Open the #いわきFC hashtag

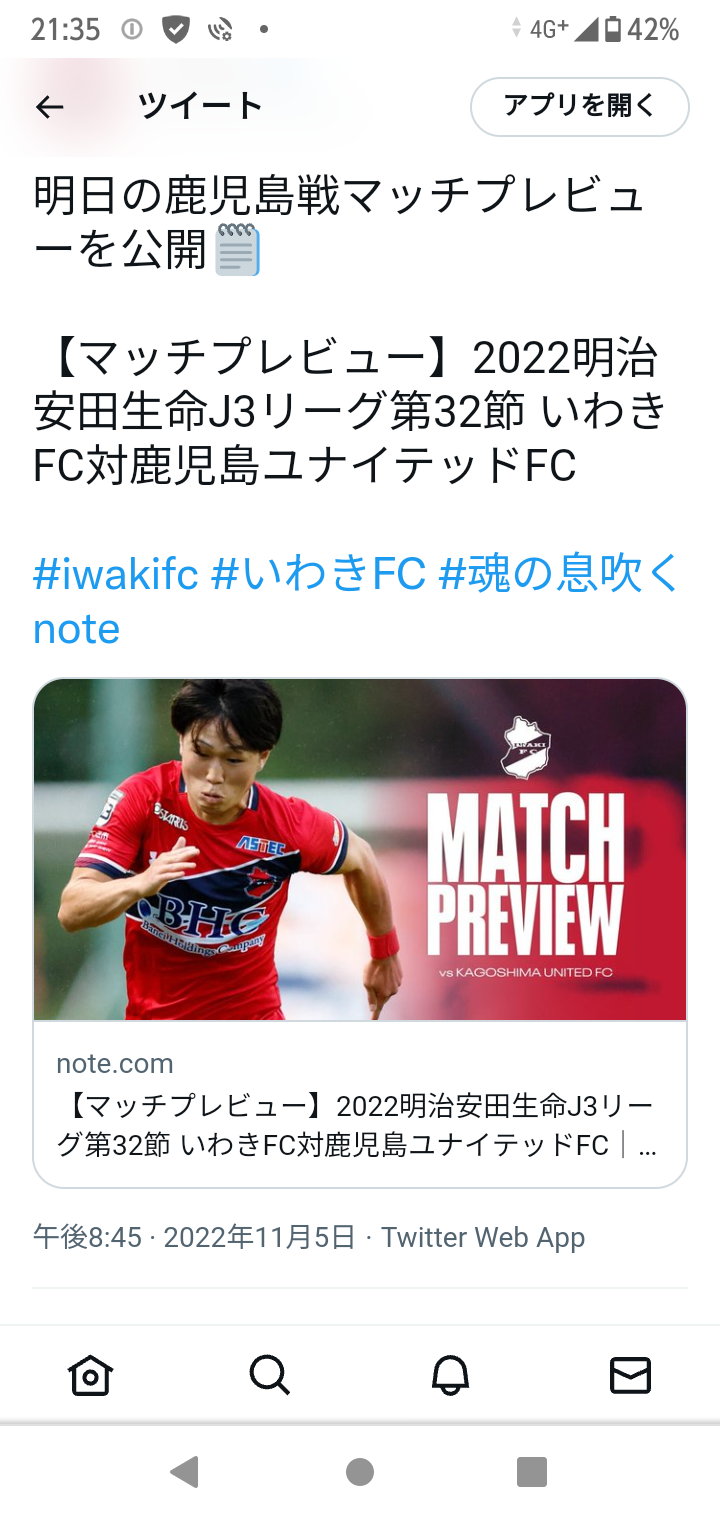tap(319, 574)
